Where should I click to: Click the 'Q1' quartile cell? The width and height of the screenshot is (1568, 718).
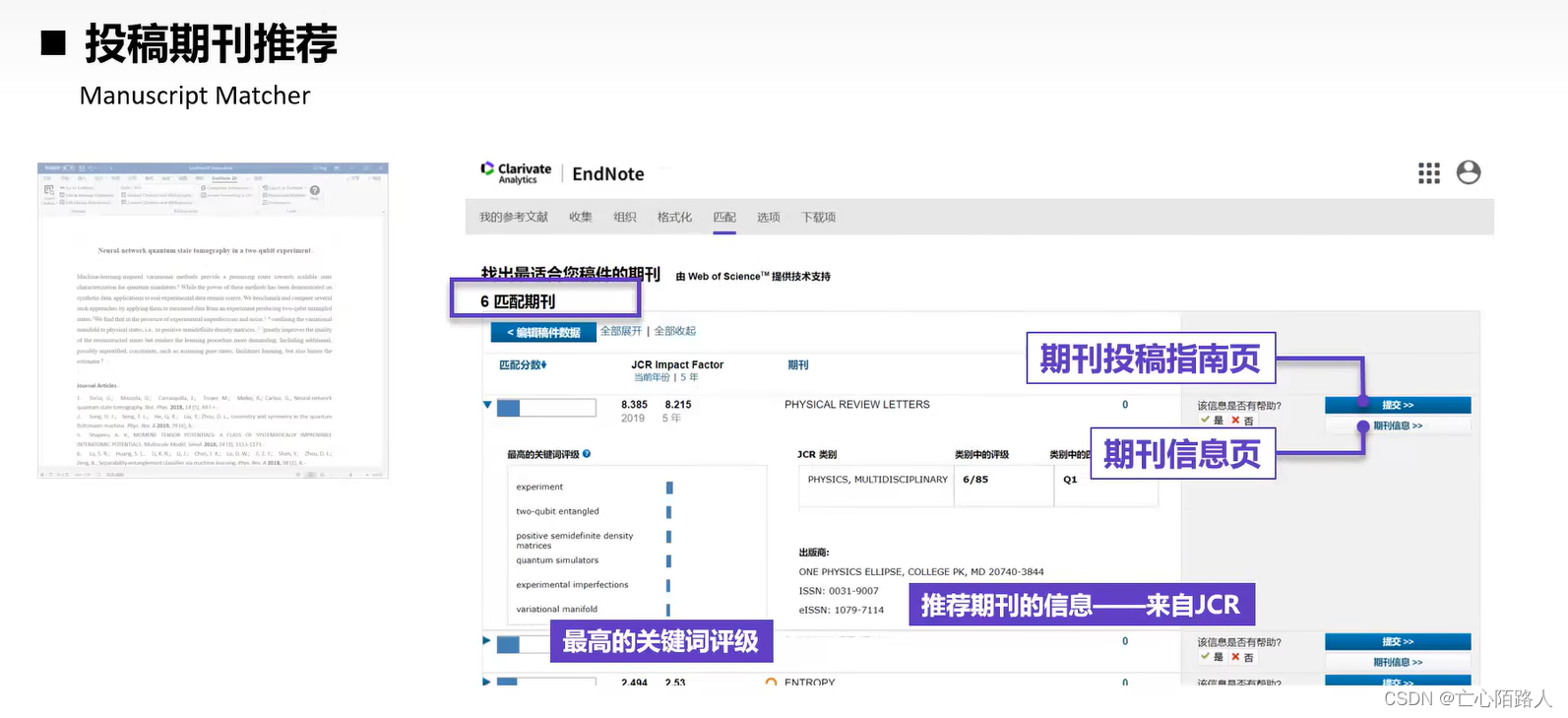click(1105, 486)
